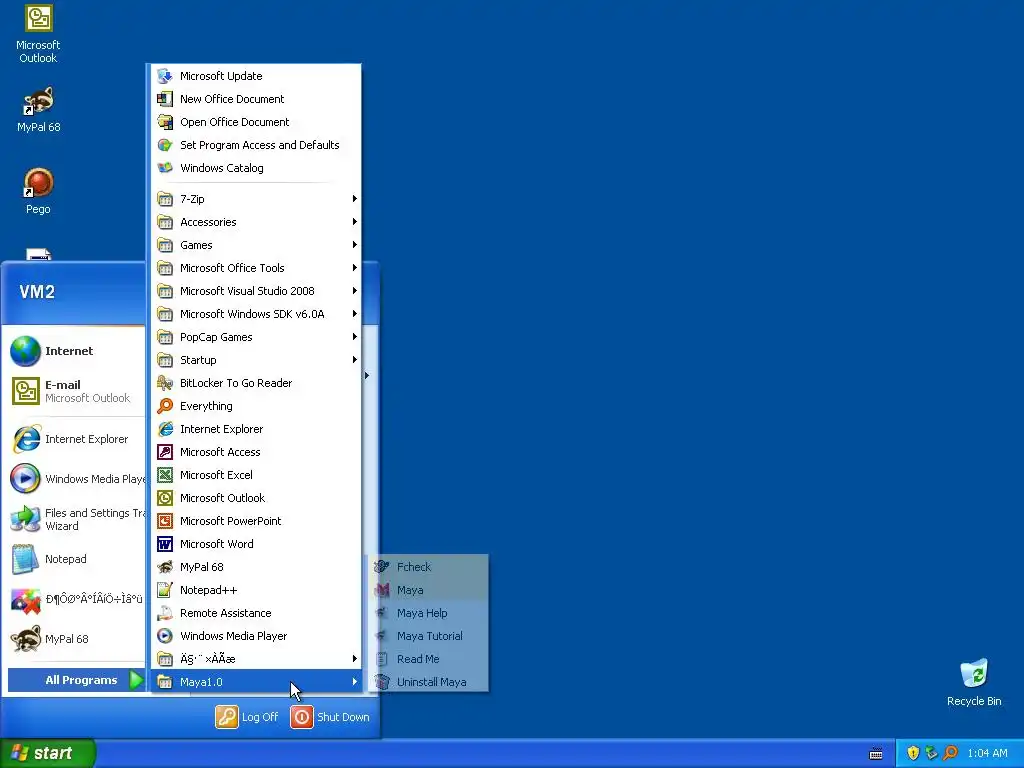Screen dimensions: 1024x768
Task: Expand the Games folder
Action: pyautogui.click(x=256, y=245)
